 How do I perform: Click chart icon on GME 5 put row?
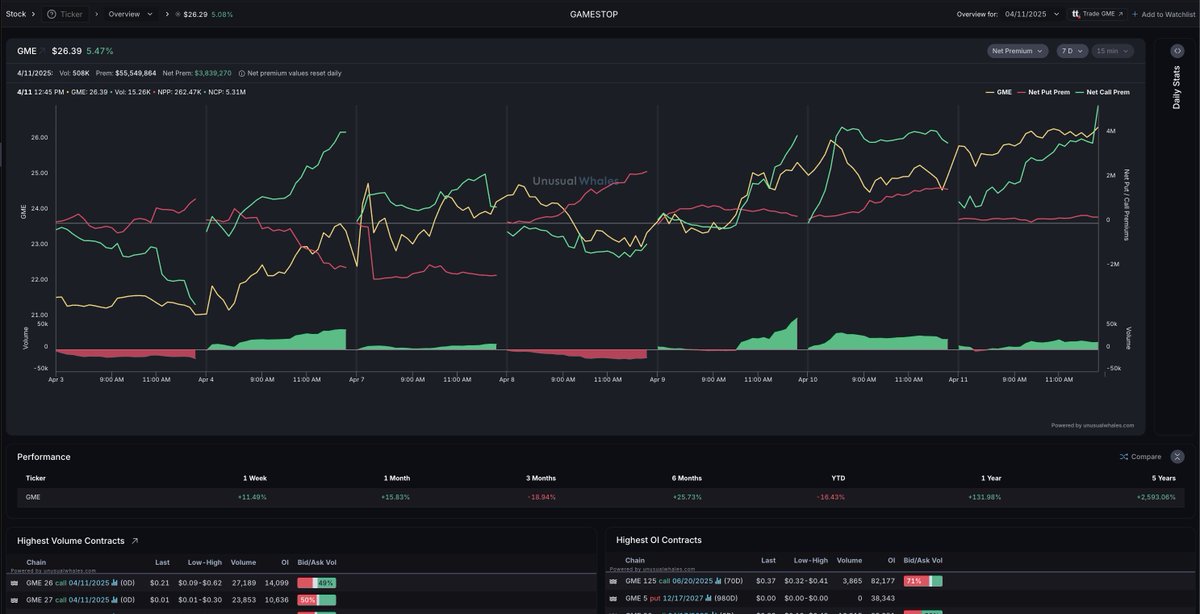point(708,598)
